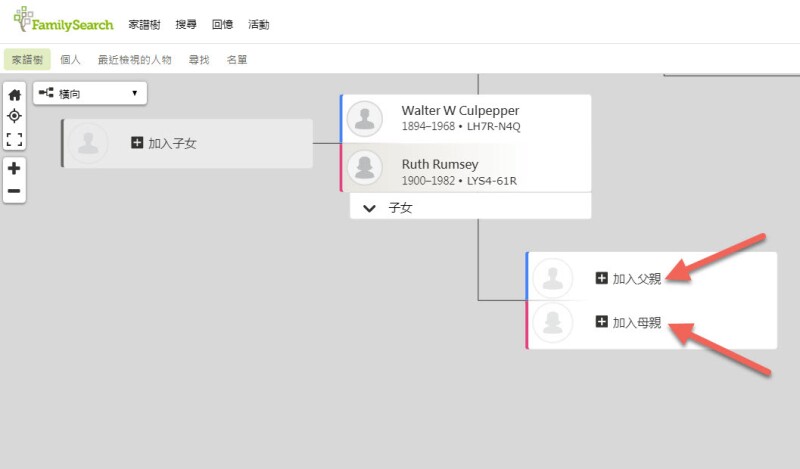Select the highlighted 家譜樹 sub-tab

pyautogui.click(x=28, y=60)
